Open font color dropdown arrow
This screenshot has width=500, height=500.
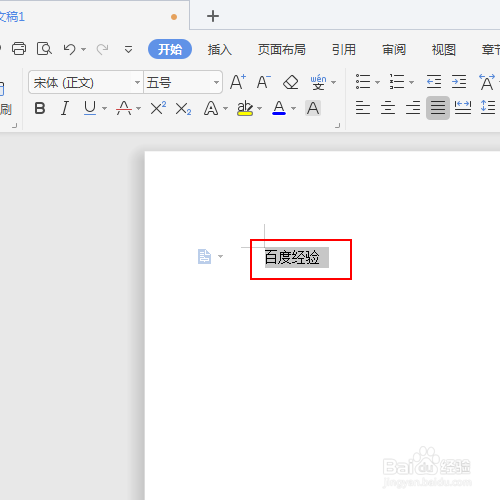[293, 108]
